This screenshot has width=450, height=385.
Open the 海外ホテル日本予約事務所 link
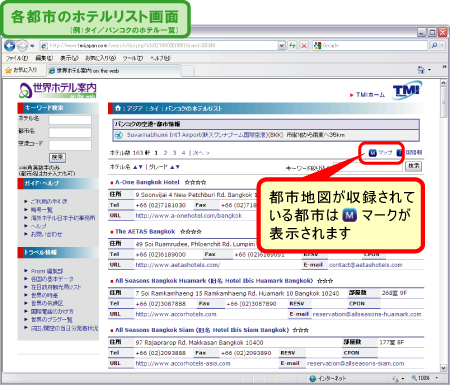point(63,218)
